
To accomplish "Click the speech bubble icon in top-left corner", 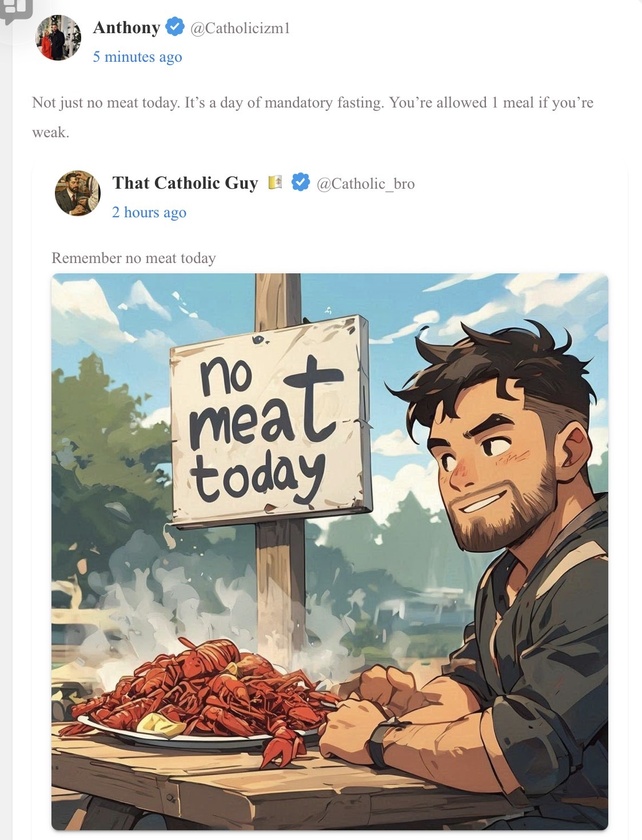I will tap(14, 10).
